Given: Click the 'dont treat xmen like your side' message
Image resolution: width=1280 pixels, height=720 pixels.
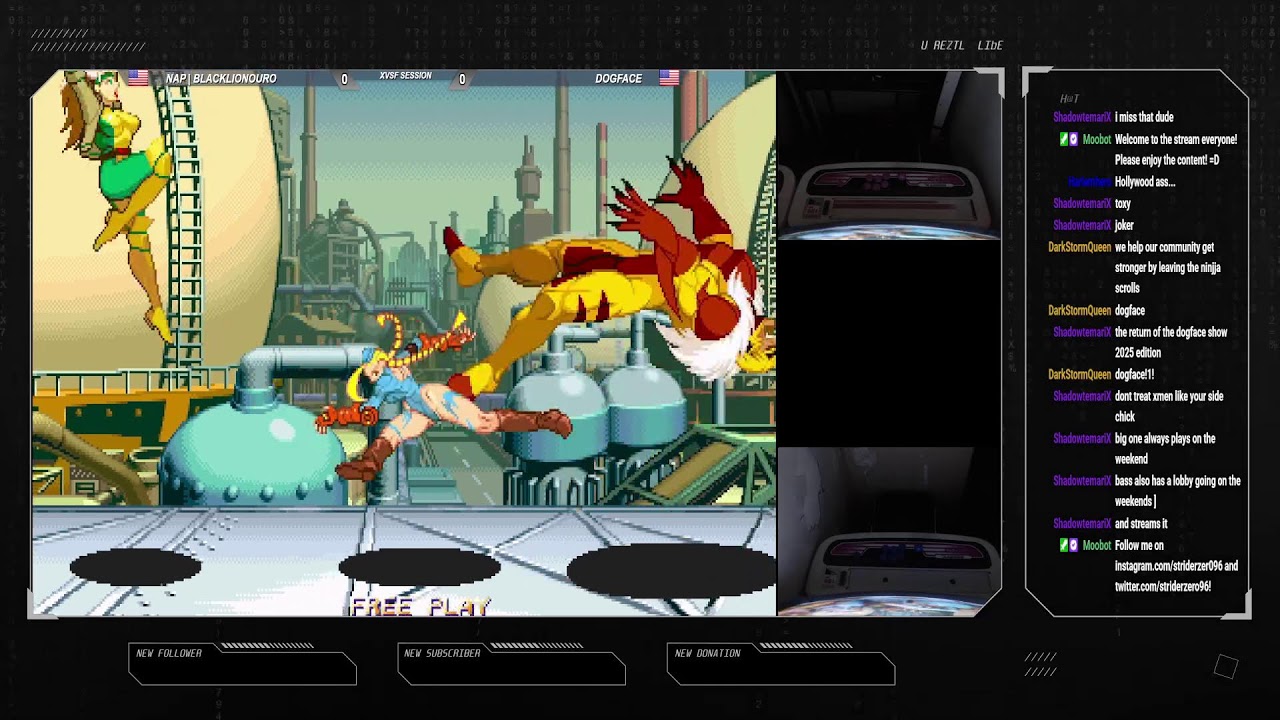Looking at the screenshot, I should [1169, 407].
